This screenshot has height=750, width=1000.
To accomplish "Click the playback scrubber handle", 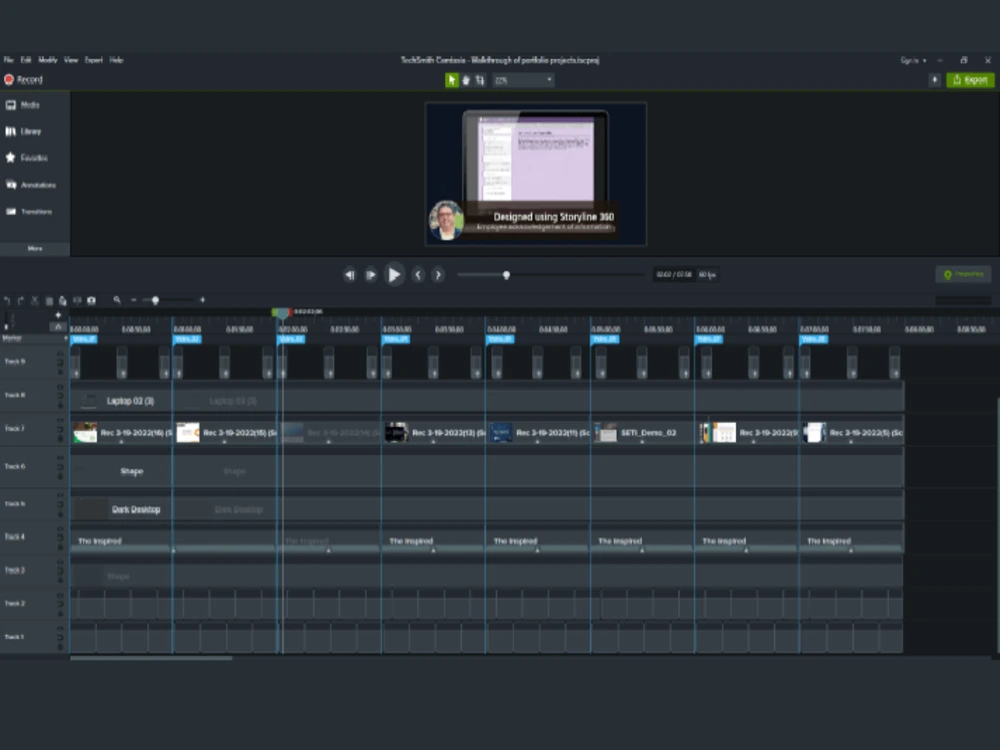I will coord(506,275).
